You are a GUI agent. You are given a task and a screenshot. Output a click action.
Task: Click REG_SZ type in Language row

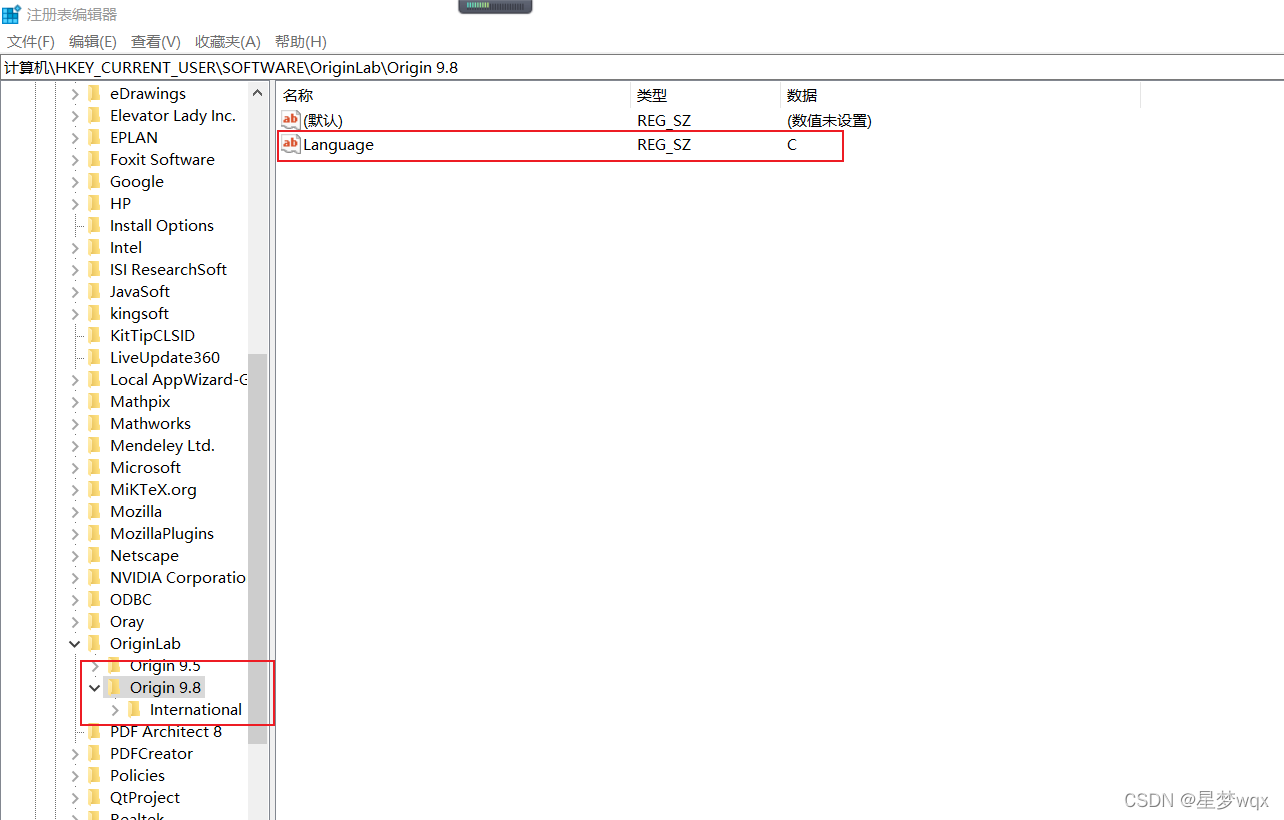(664, 145)
